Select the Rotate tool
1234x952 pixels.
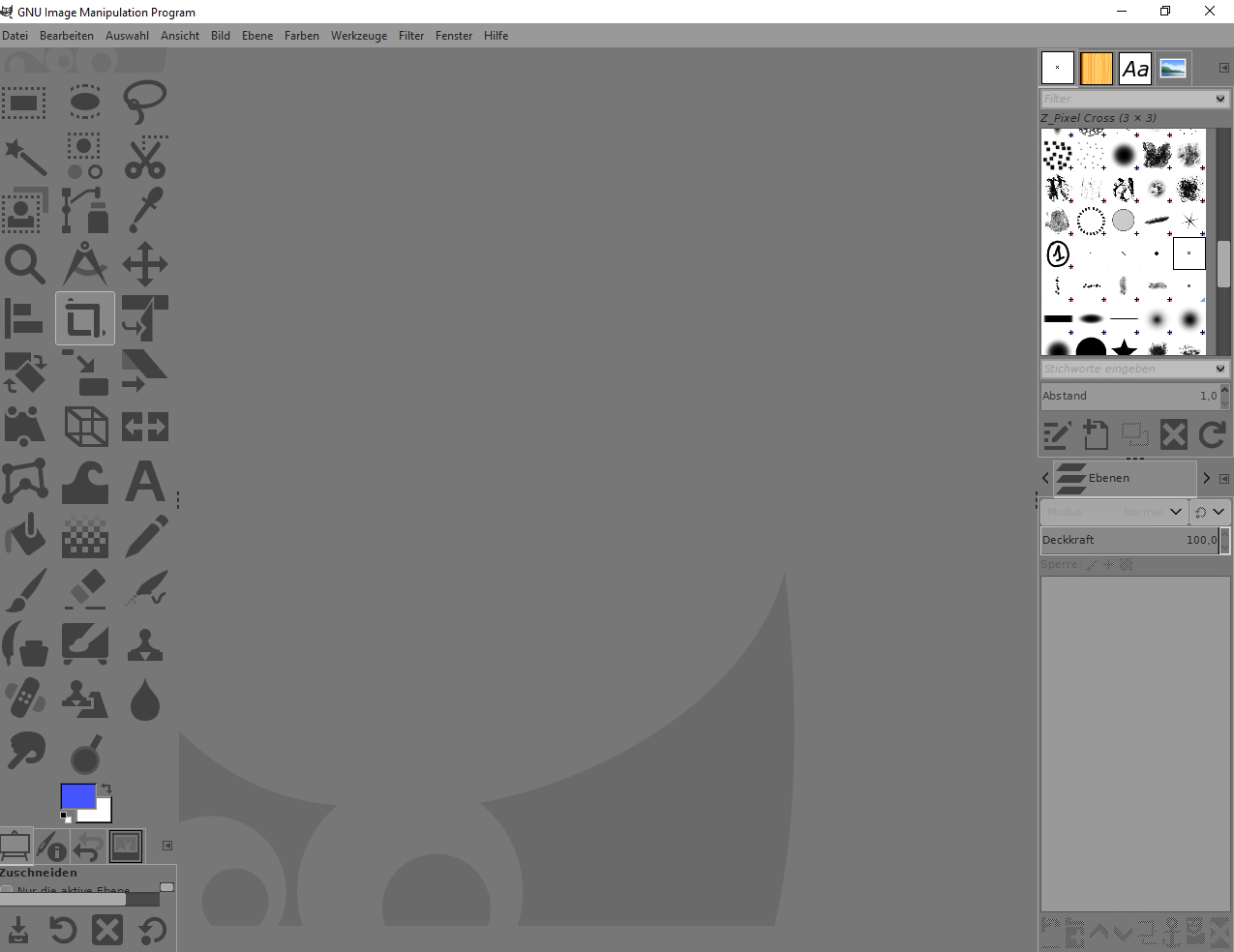click(x=24, y=372)
